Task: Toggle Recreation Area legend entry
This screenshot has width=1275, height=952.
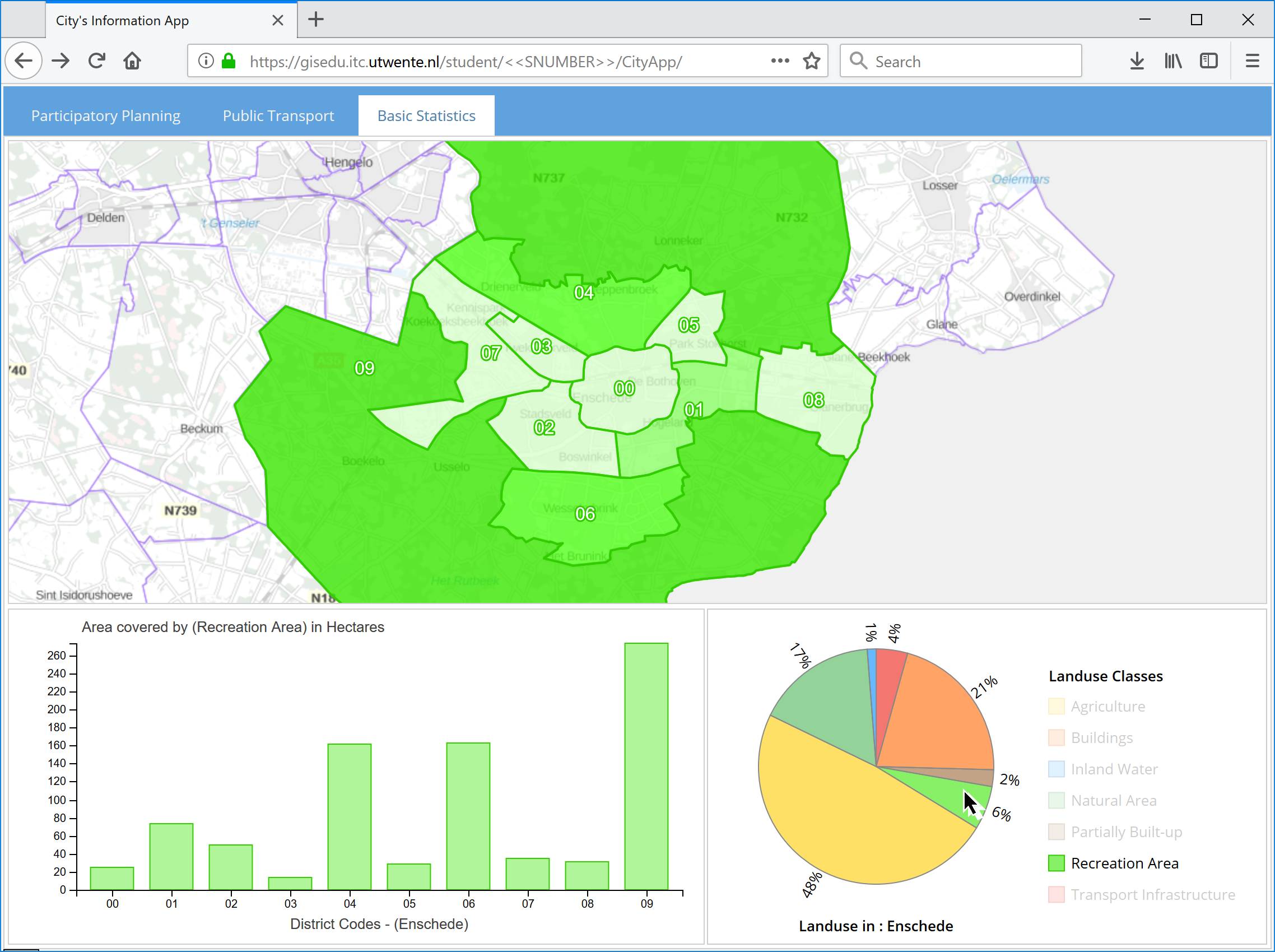Action: pyautogui.click(x=1124, y=863)
